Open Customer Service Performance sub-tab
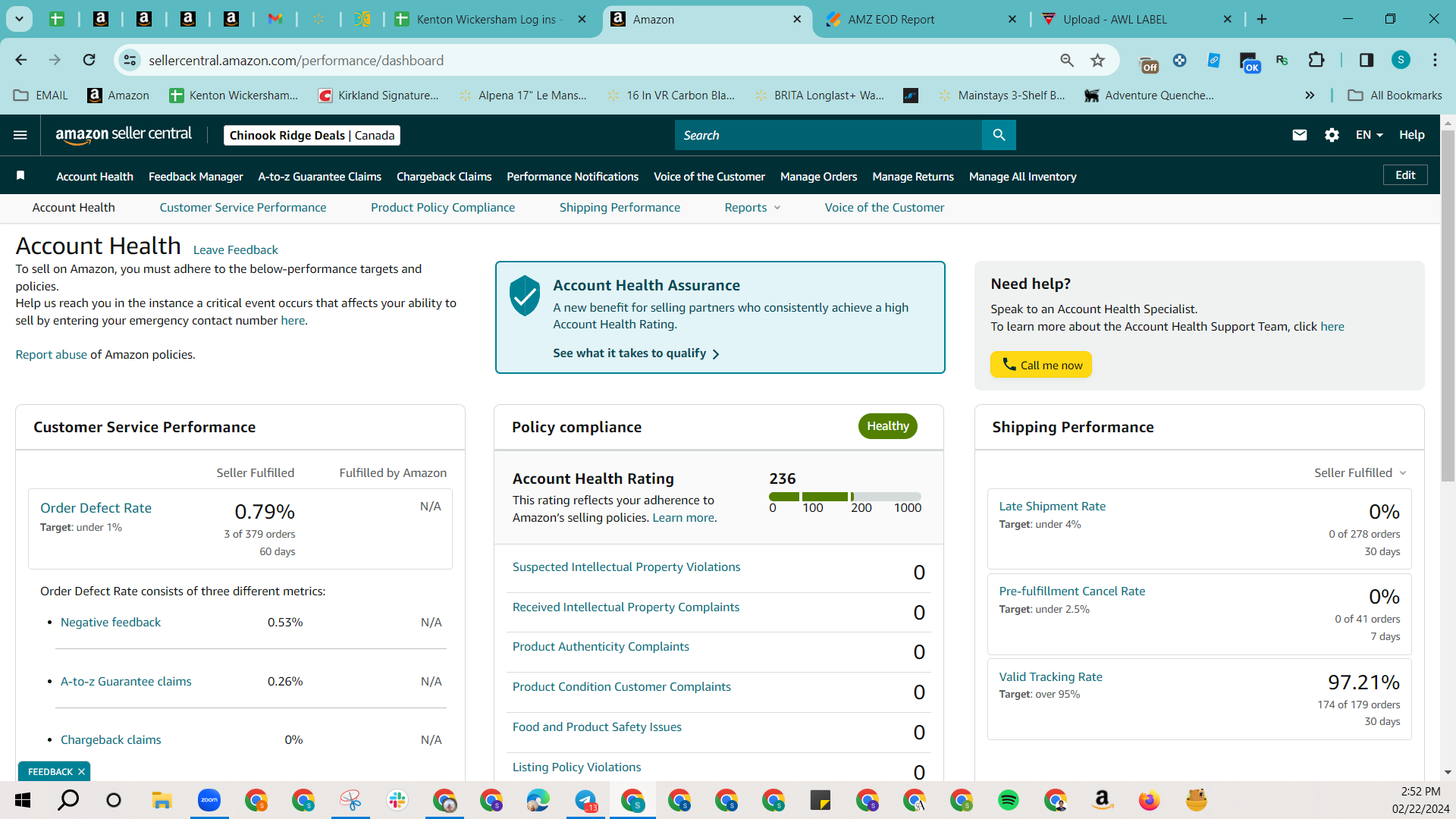 [x=243, y=208]
